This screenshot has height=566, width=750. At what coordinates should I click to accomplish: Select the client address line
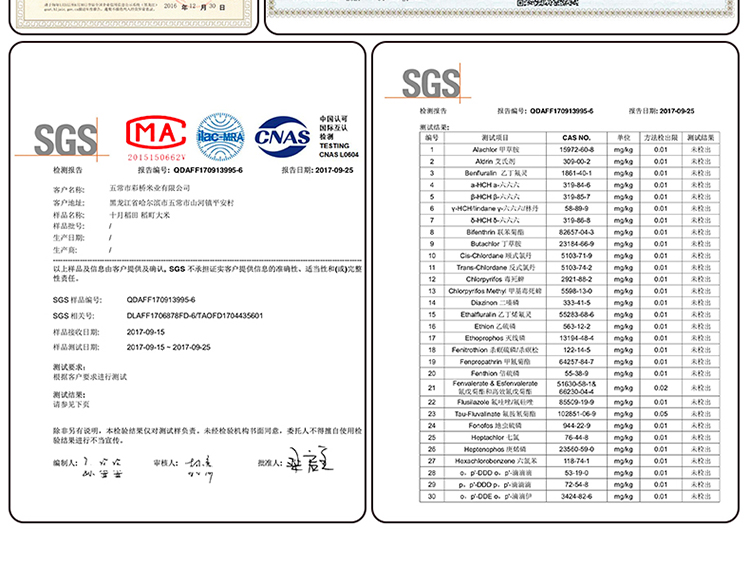click(172, 202)
